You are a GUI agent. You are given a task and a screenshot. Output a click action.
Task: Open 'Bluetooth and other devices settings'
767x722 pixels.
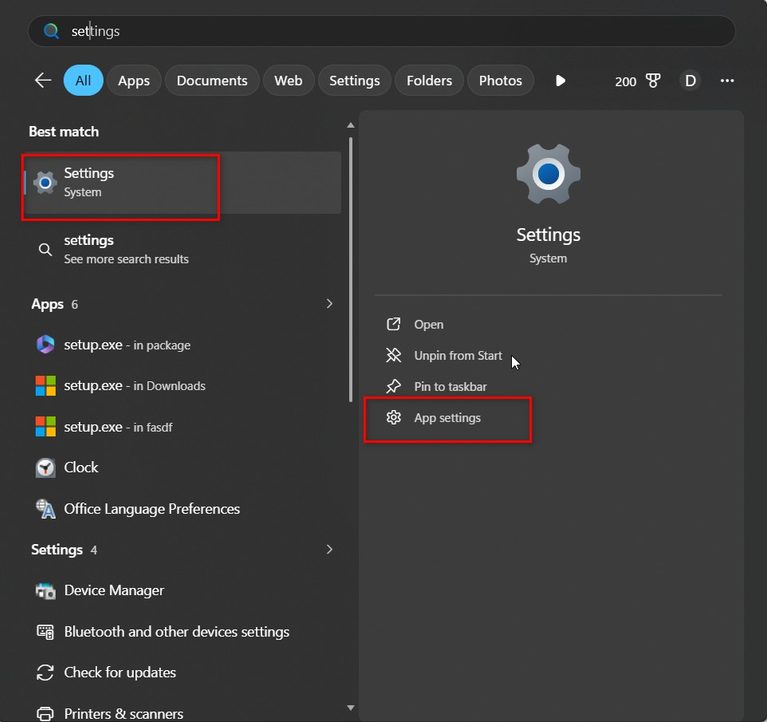coord(182,632)
